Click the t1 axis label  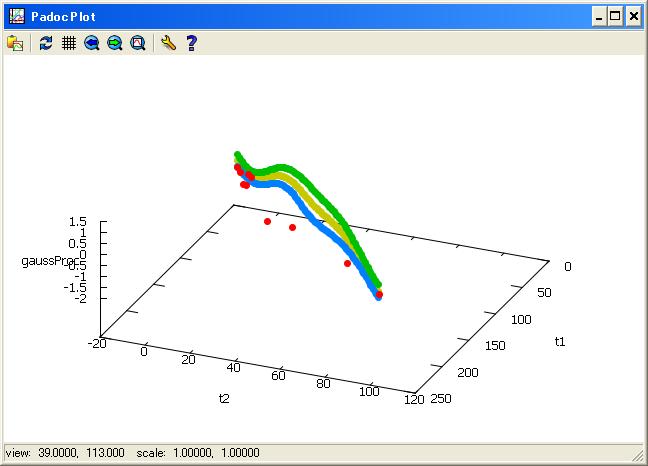[x=561, y=342]
